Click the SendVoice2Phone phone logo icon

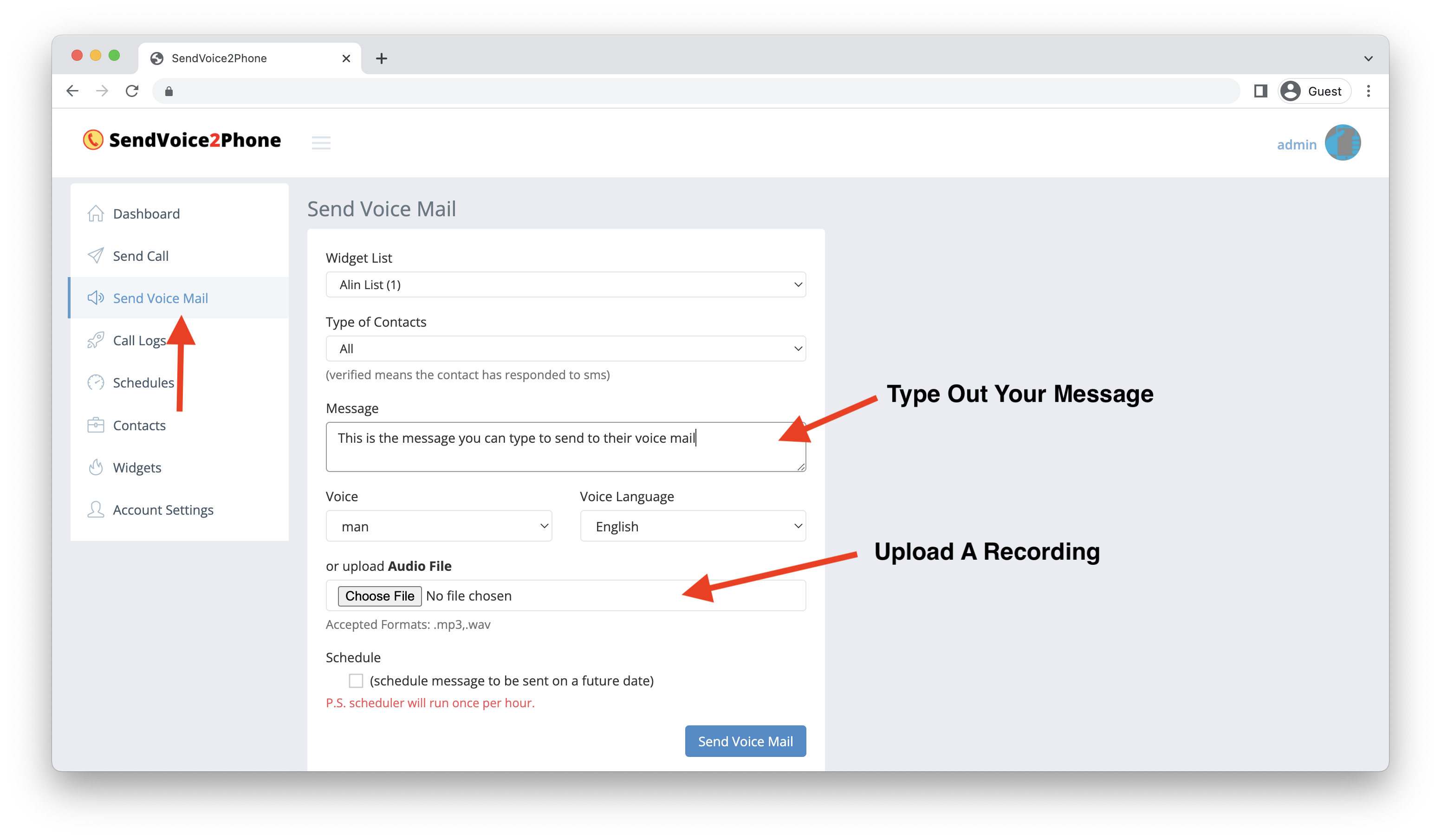point(93,140)
